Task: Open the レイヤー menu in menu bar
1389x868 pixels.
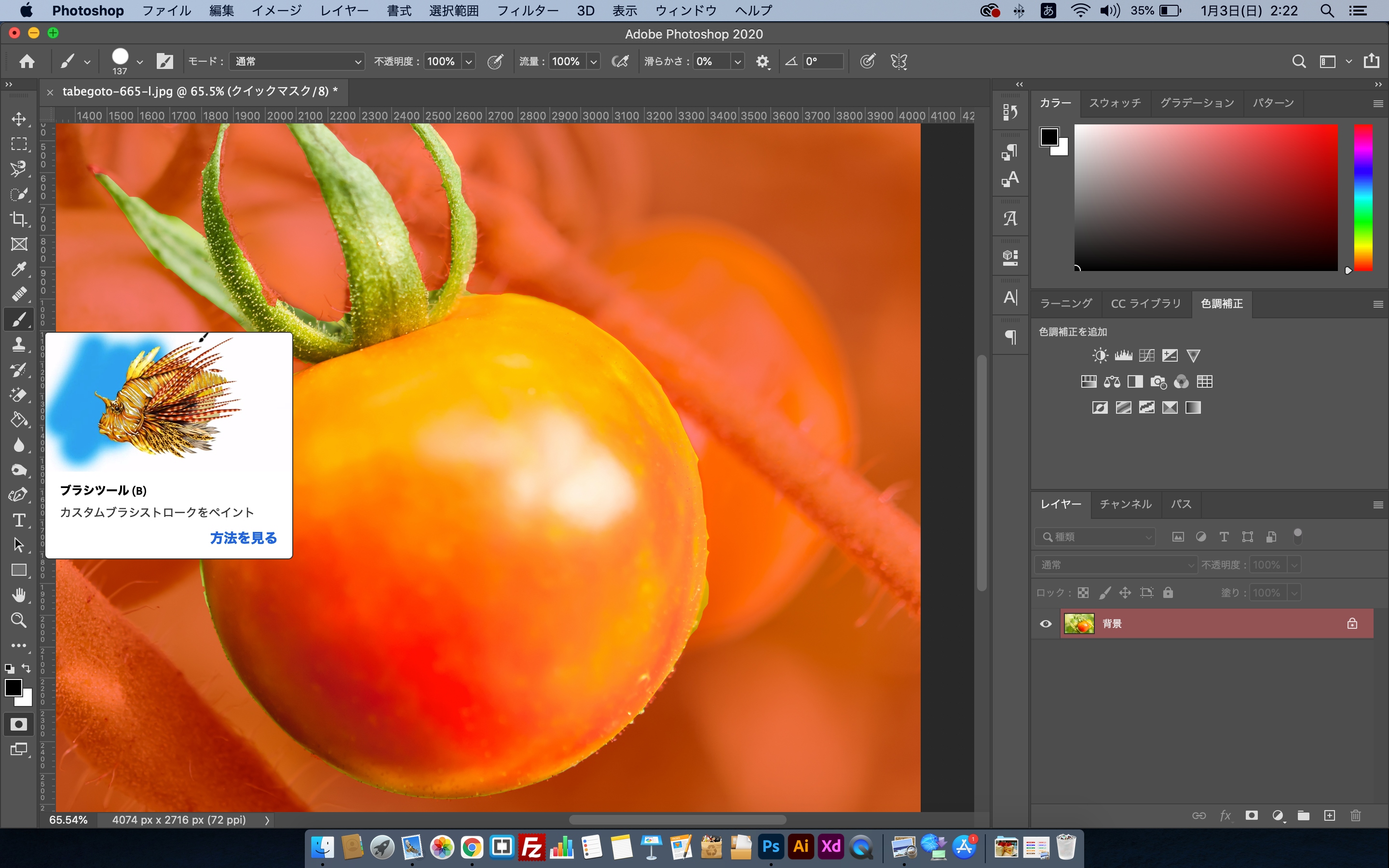Action: (344, 11)
